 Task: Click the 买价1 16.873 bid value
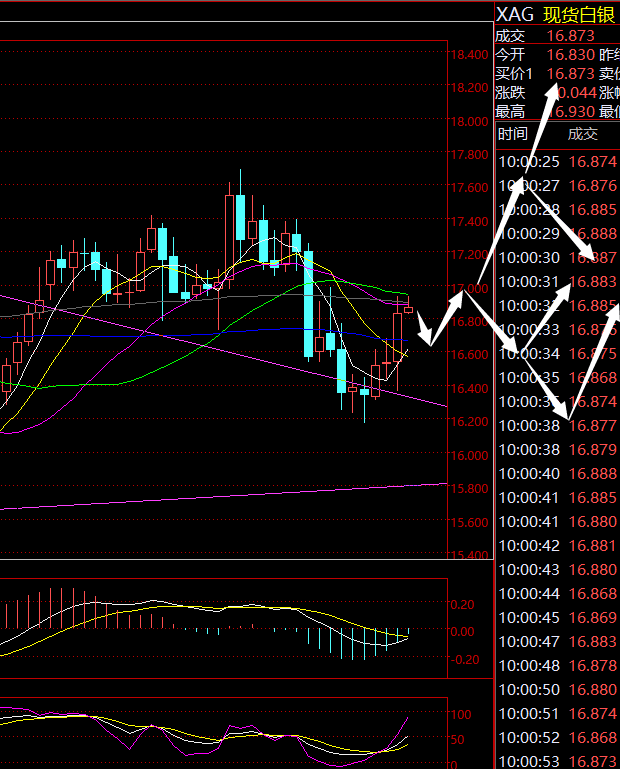(x=570, y=74)
